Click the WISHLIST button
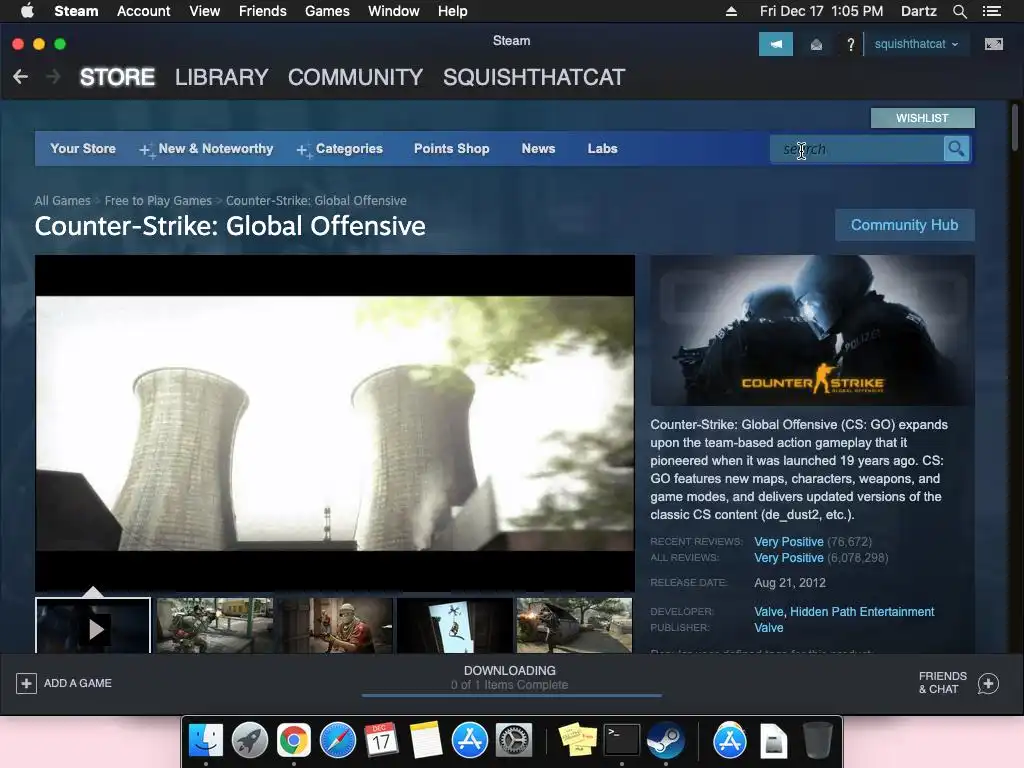1024x768 pixels. (922, 118)
